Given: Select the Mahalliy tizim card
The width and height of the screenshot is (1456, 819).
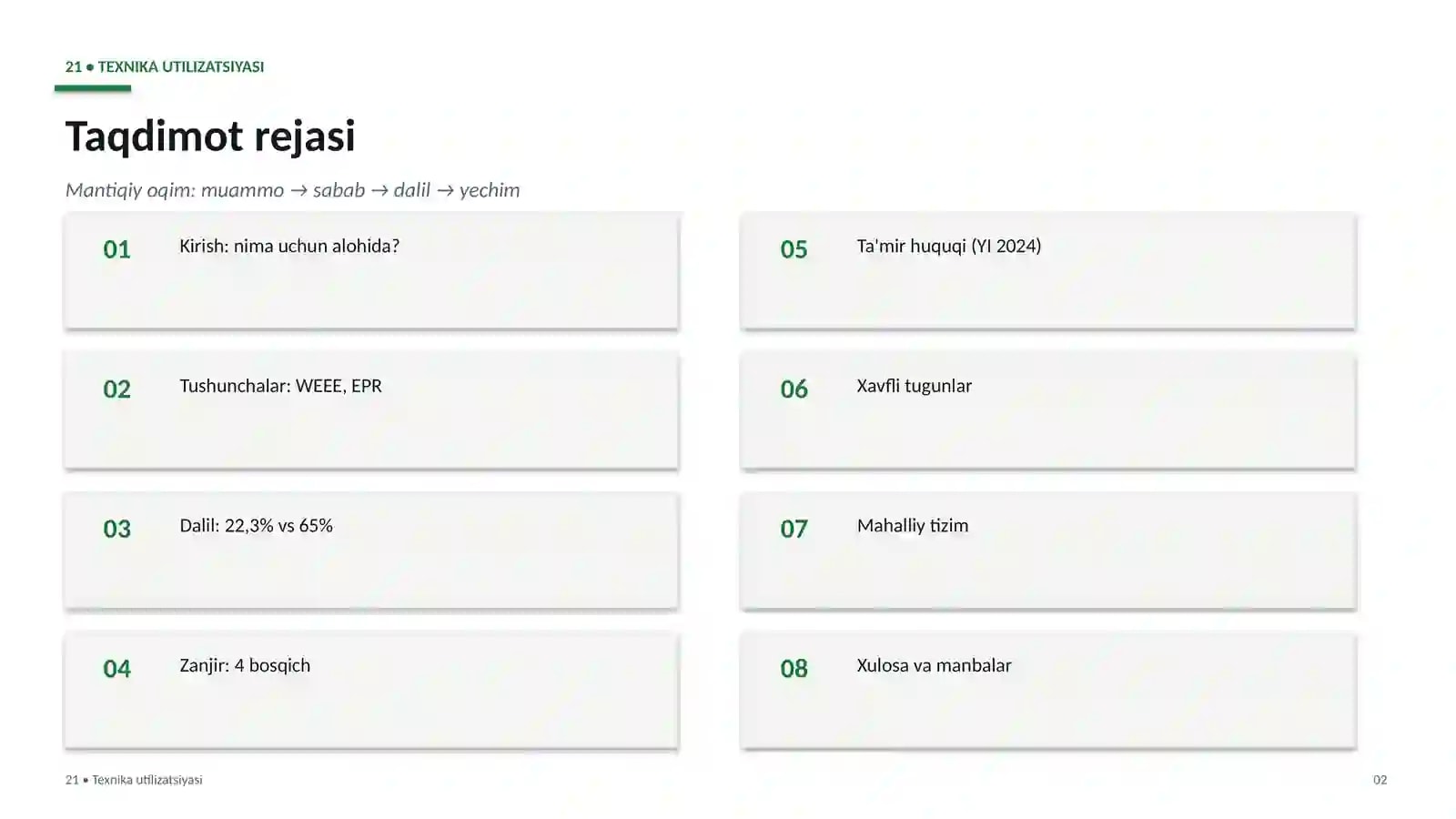Looking at the screenshot, I should coord(1048,551).
